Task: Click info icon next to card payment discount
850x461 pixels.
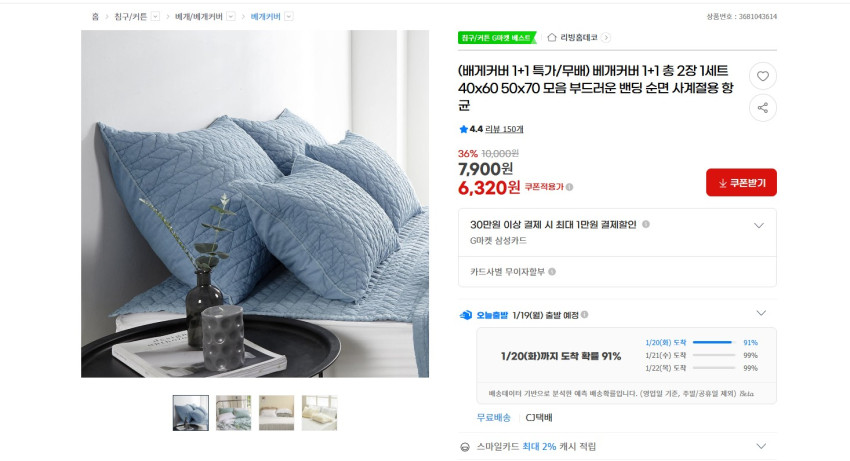Action: [x=646, y=224]
